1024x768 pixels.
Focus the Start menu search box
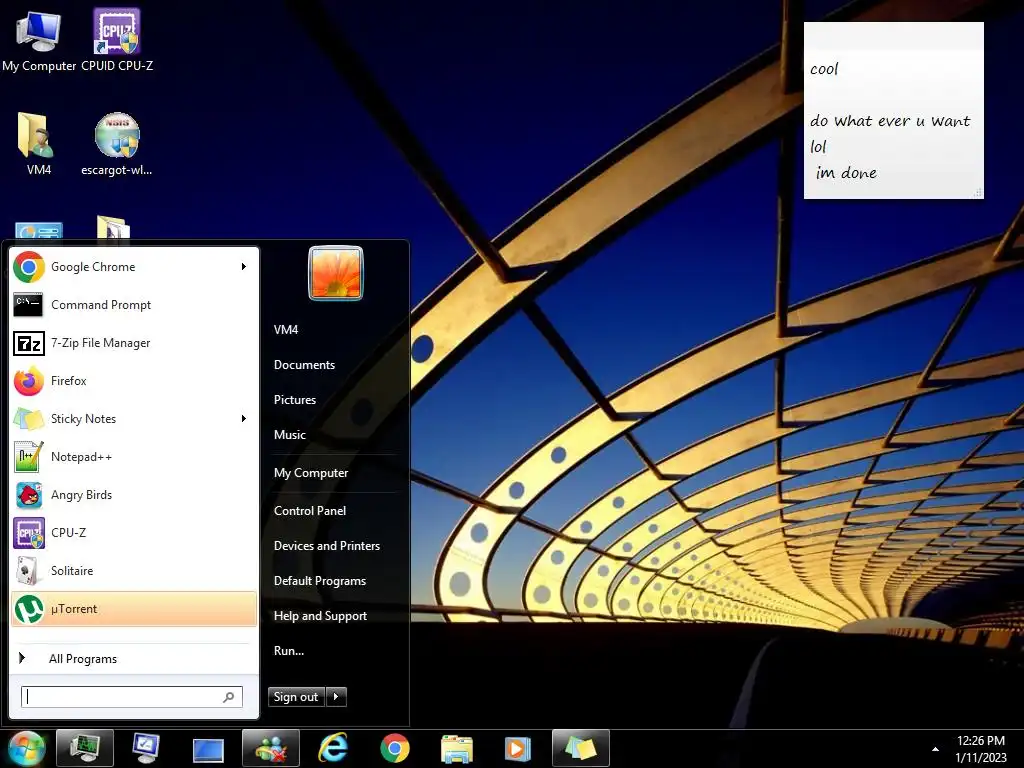[x=132, y=697]
